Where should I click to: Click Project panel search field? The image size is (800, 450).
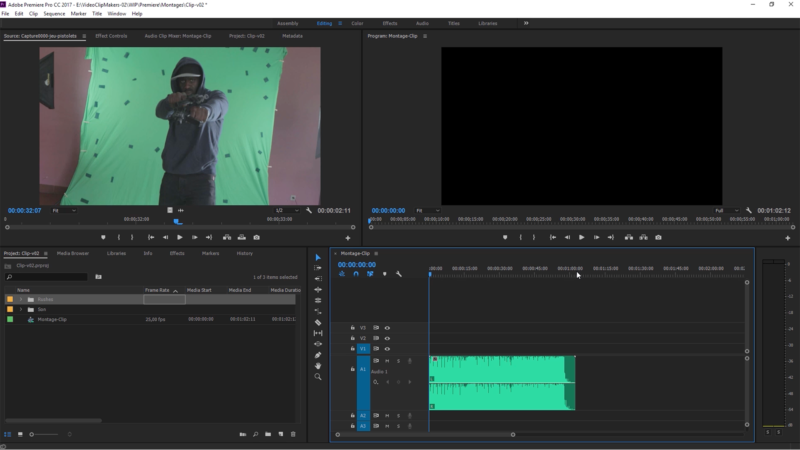pos(47,277)
